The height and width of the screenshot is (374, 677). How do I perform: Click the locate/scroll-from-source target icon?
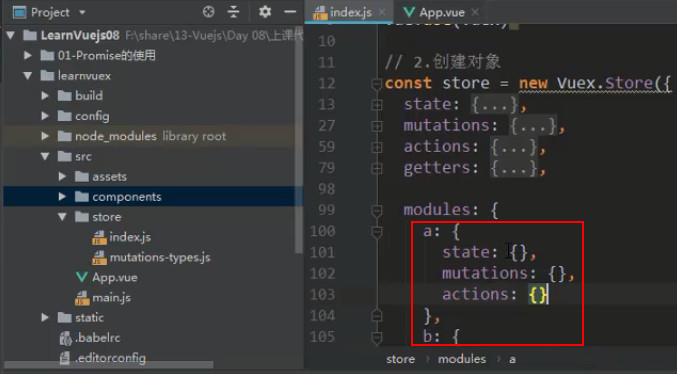tap(209, 12)
